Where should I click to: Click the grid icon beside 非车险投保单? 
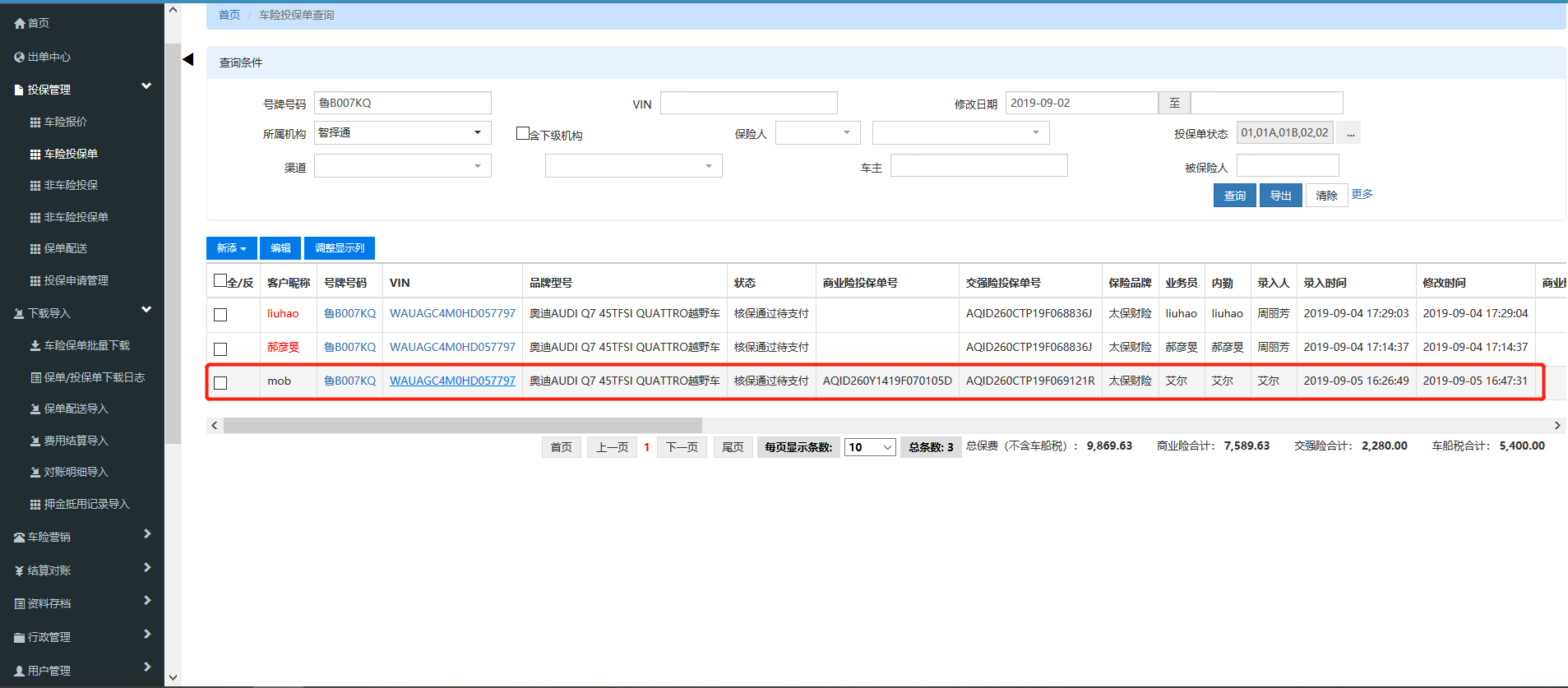(35, 218)
